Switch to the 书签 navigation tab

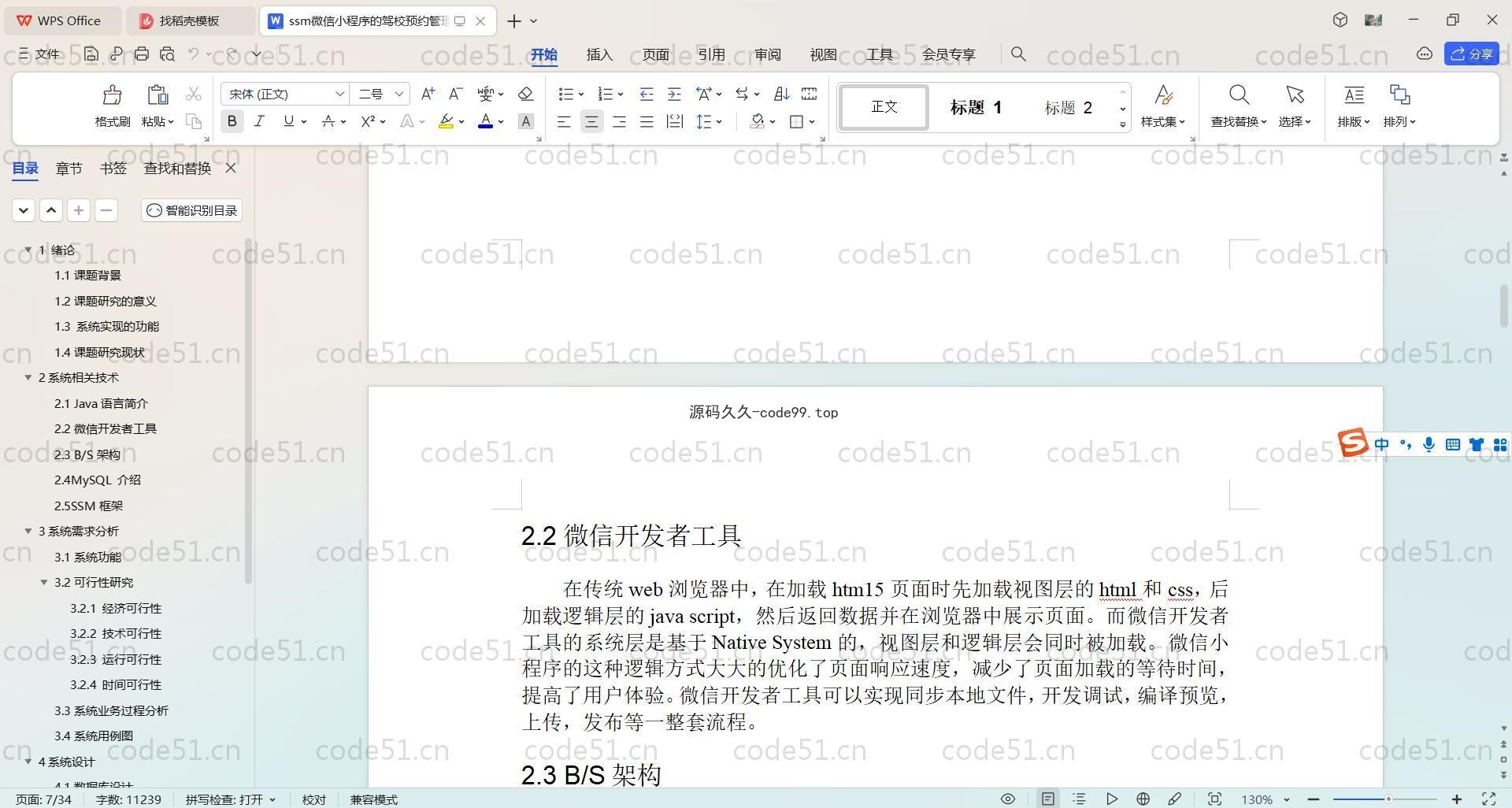tap(113, 168)
